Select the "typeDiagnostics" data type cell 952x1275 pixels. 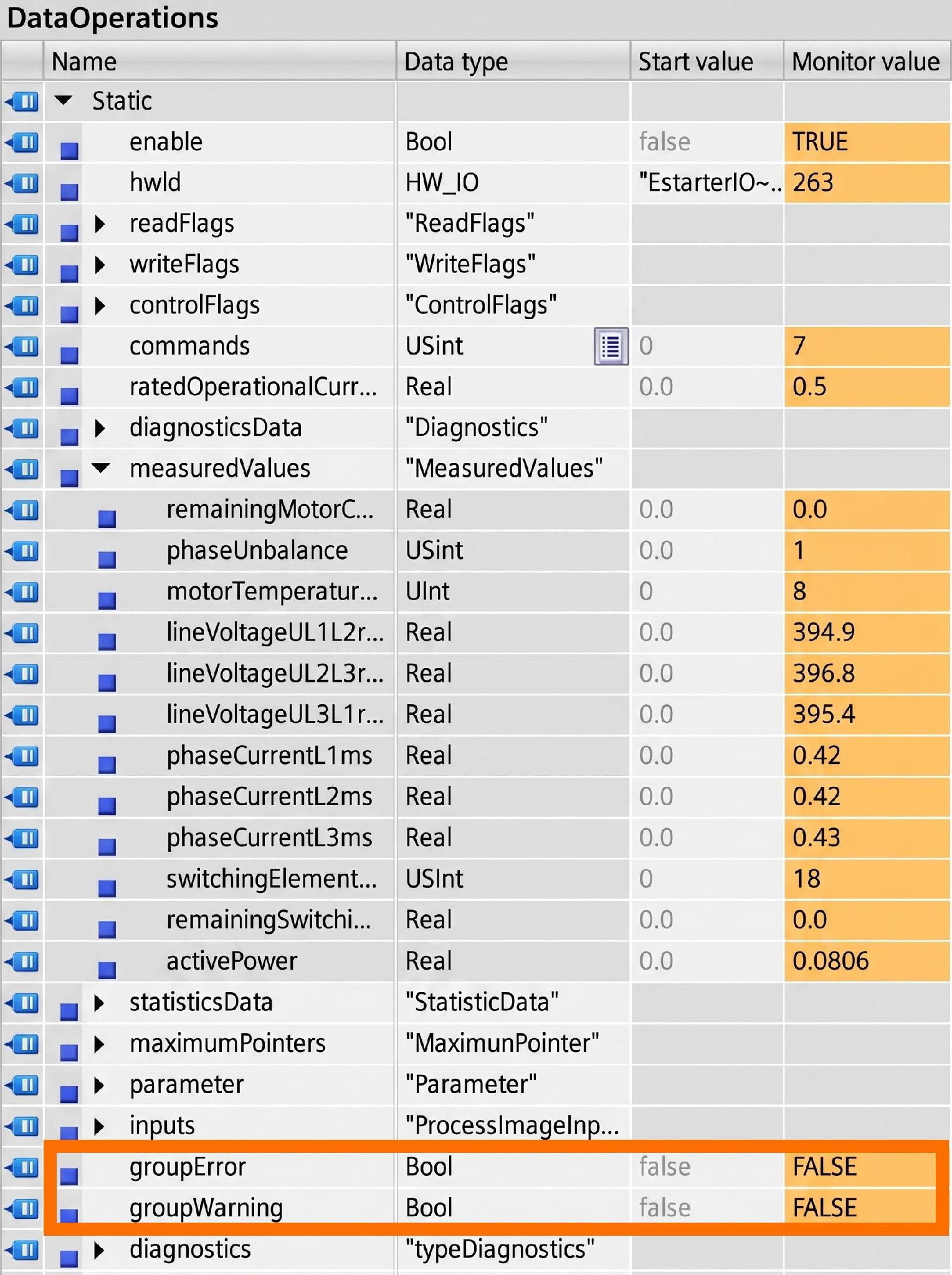[513, 1249]
